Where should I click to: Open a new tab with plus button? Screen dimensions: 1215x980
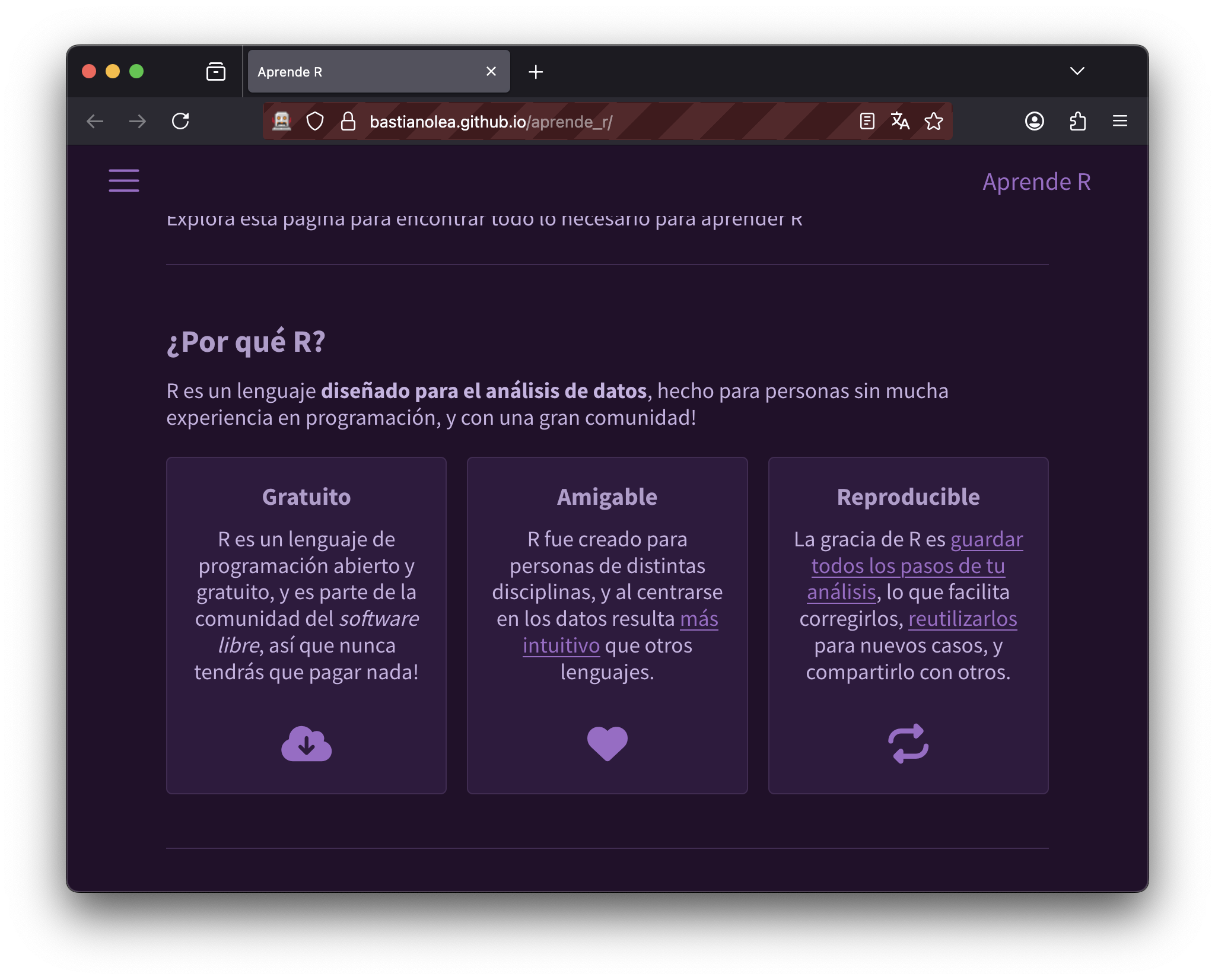(x=536, y=72)
